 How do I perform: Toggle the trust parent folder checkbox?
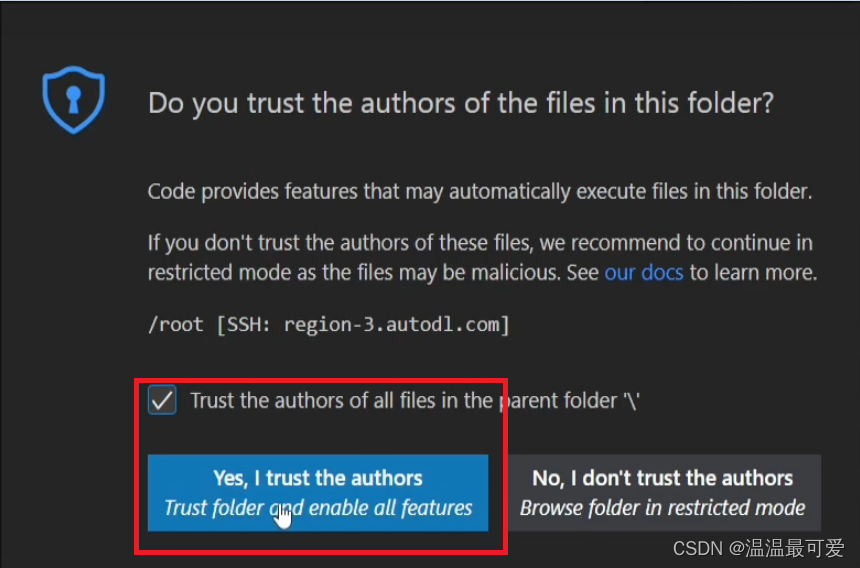162,401
